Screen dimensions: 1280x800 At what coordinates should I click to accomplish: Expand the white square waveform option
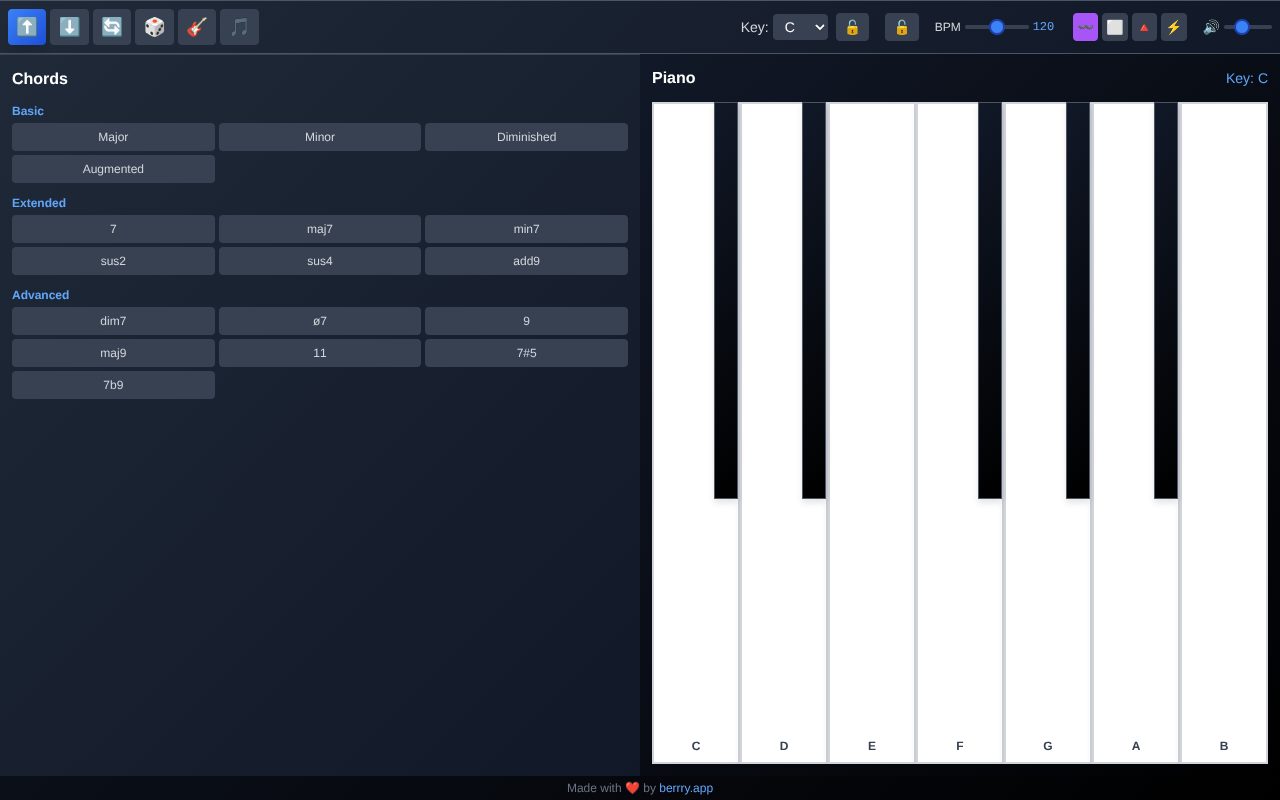click(x=1114, y=27)
